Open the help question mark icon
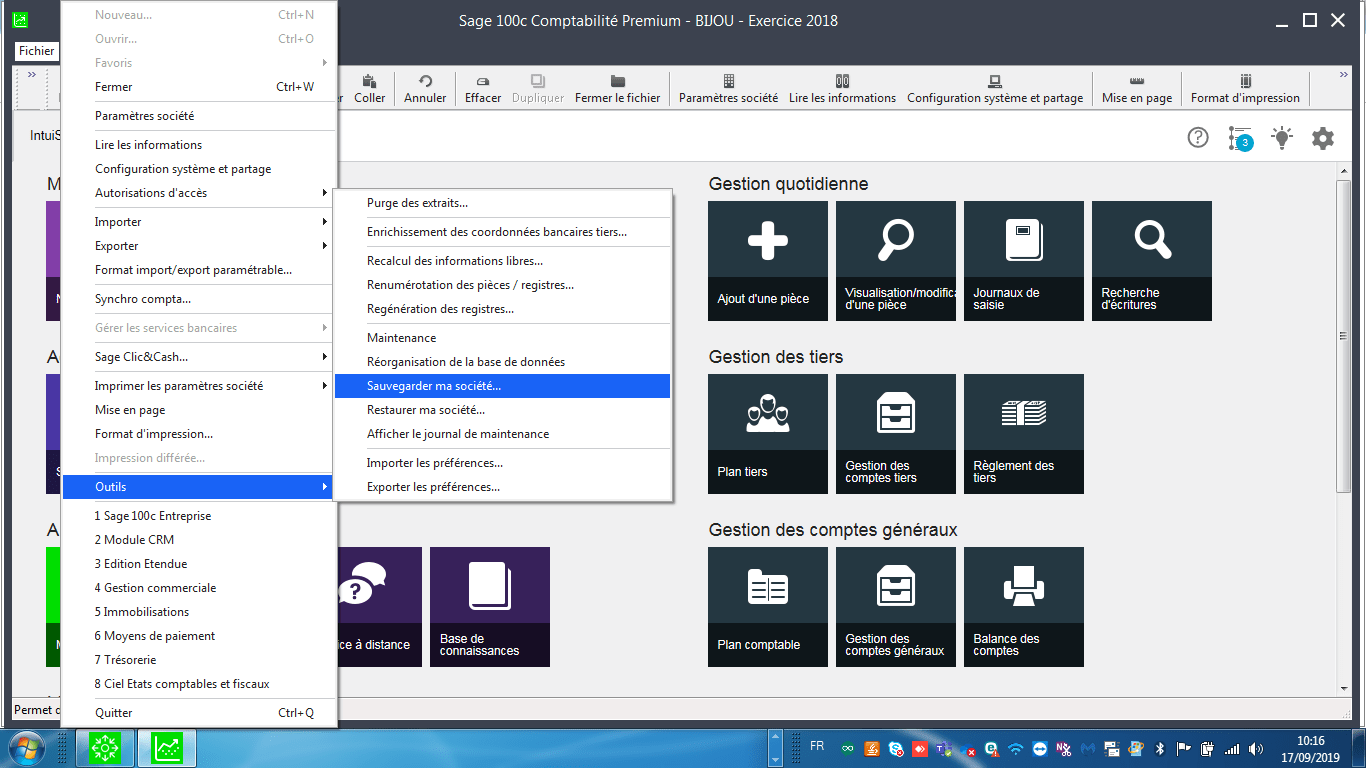The image size is (1366, 768). click(1198, 138)
